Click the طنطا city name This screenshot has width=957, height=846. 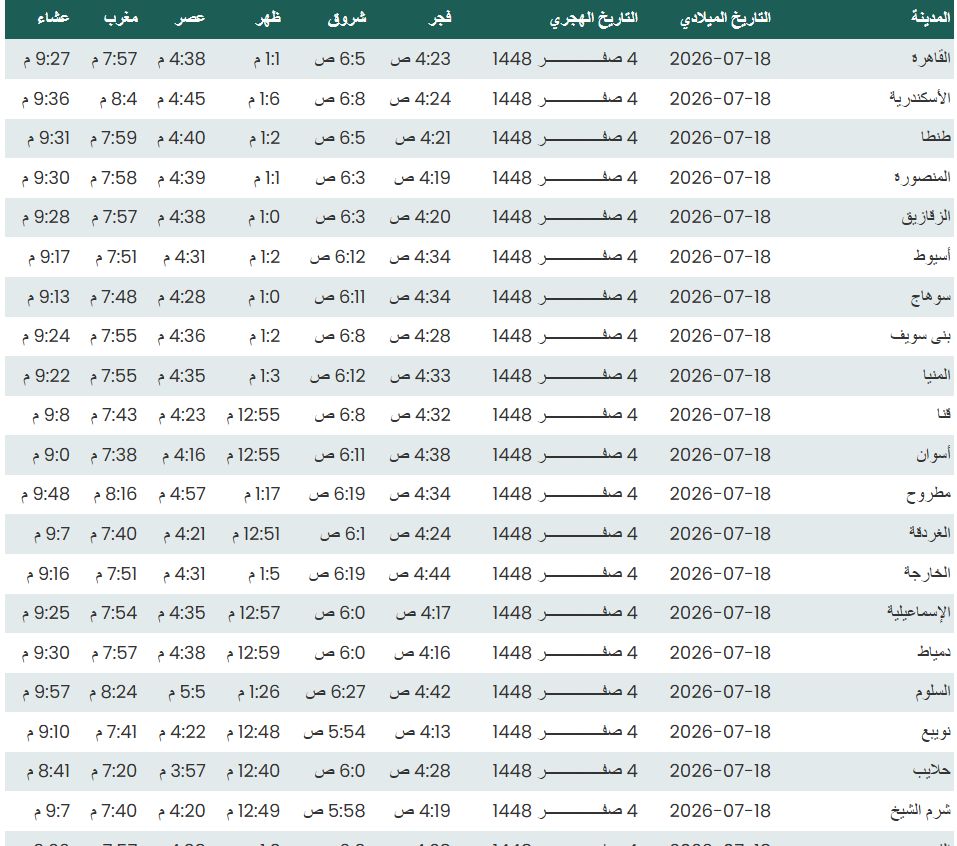point(936,137)
